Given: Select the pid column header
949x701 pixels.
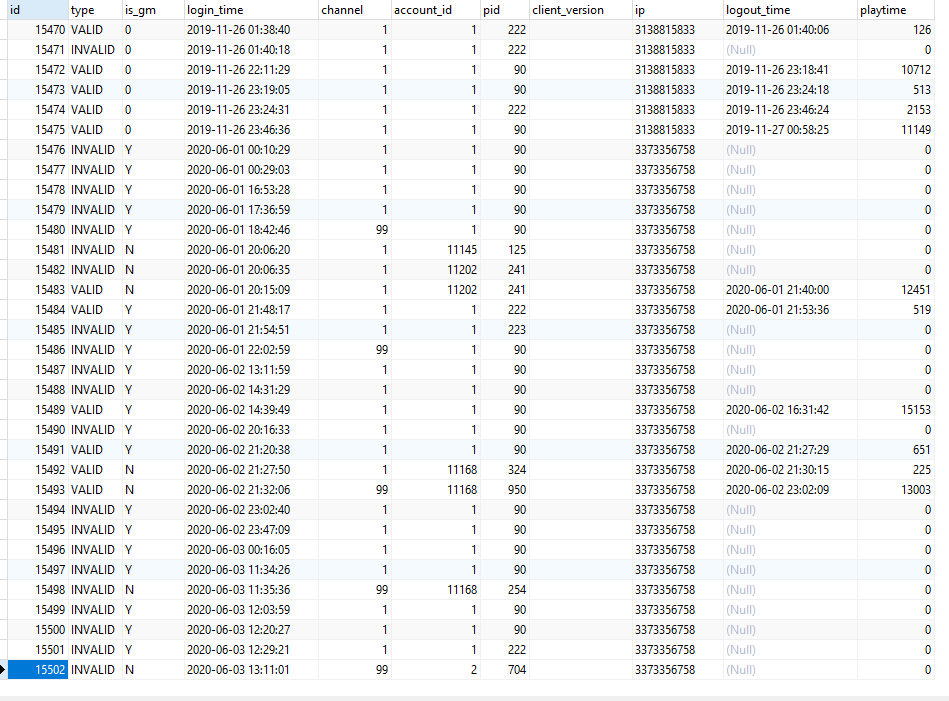Looking at the screenshot, I should (x=505, y=10).
